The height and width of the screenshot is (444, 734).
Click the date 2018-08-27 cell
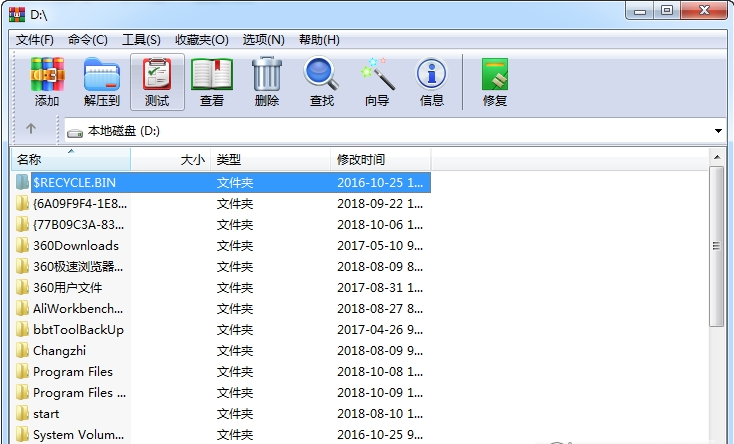pyautogui.click(x=380, y=309)
